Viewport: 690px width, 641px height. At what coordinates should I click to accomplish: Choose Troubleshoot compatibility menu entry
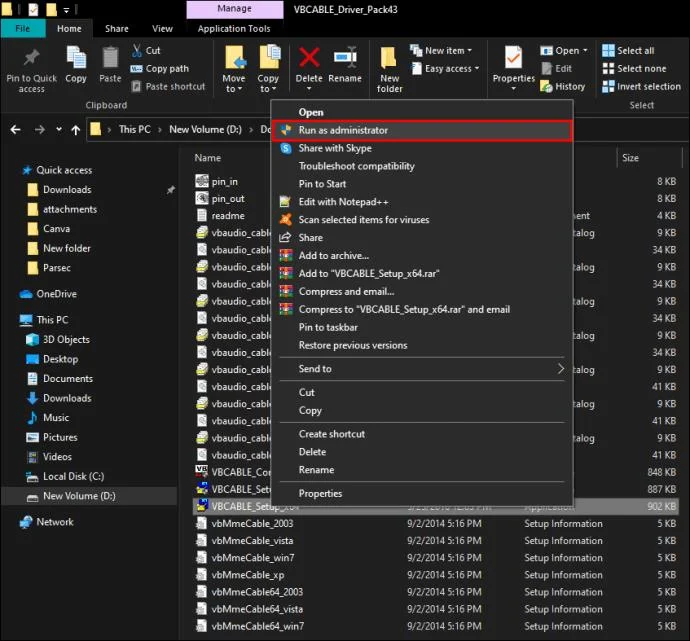click(422, 166)
